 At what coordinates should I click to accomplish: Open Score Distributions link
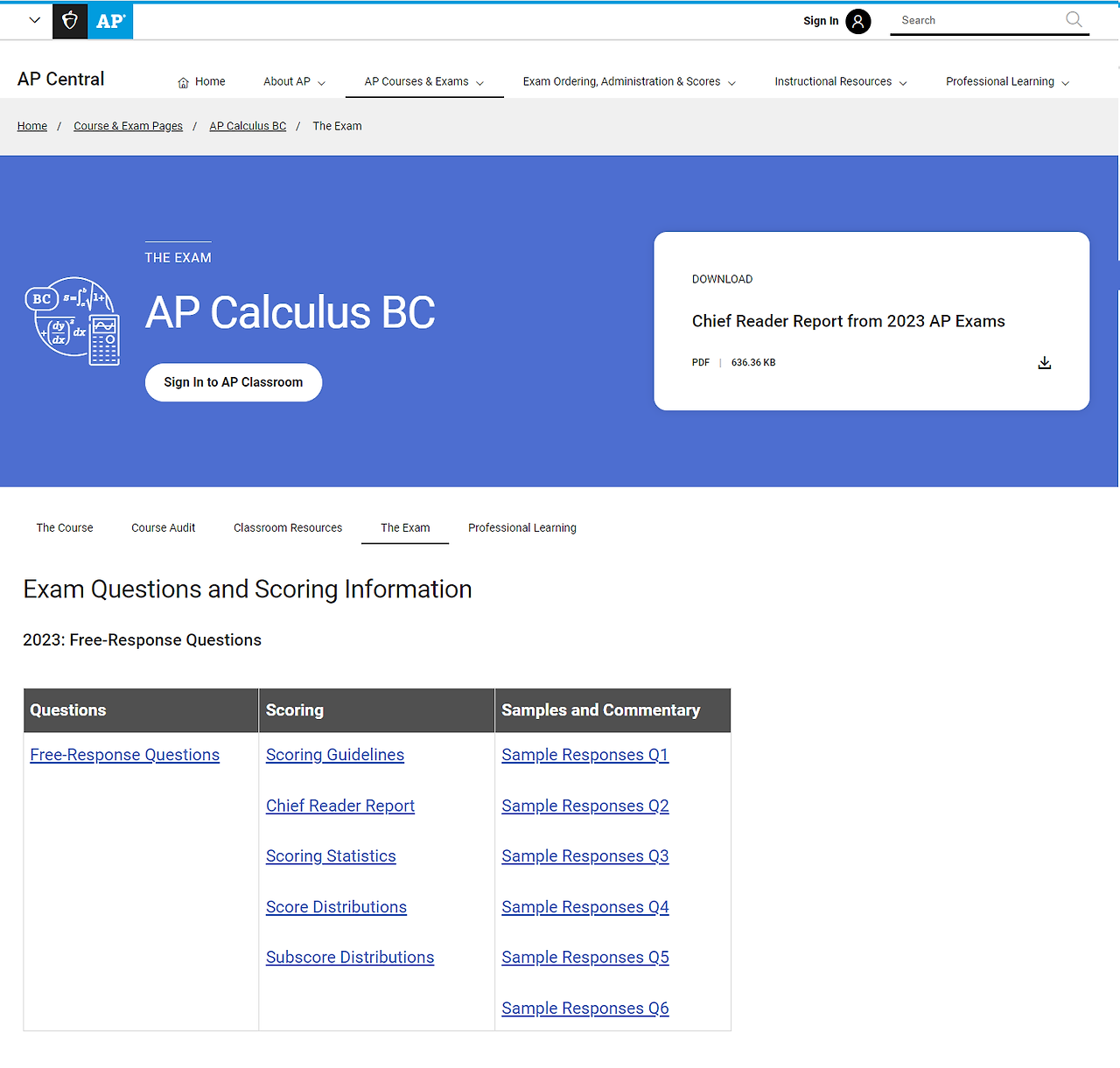[336, 907]
